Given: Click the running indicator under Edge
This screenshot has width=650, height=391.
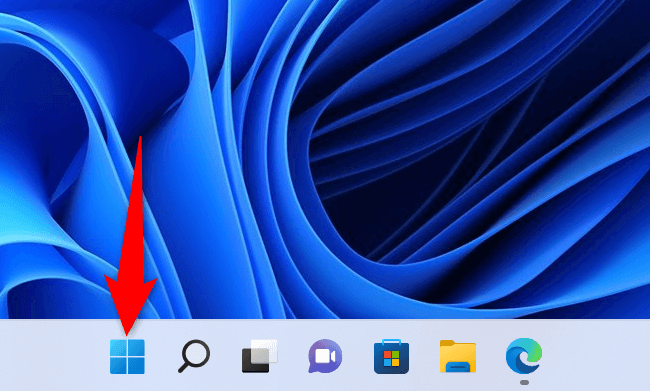Looking at the screenshot, I should [x=524, y=382].
